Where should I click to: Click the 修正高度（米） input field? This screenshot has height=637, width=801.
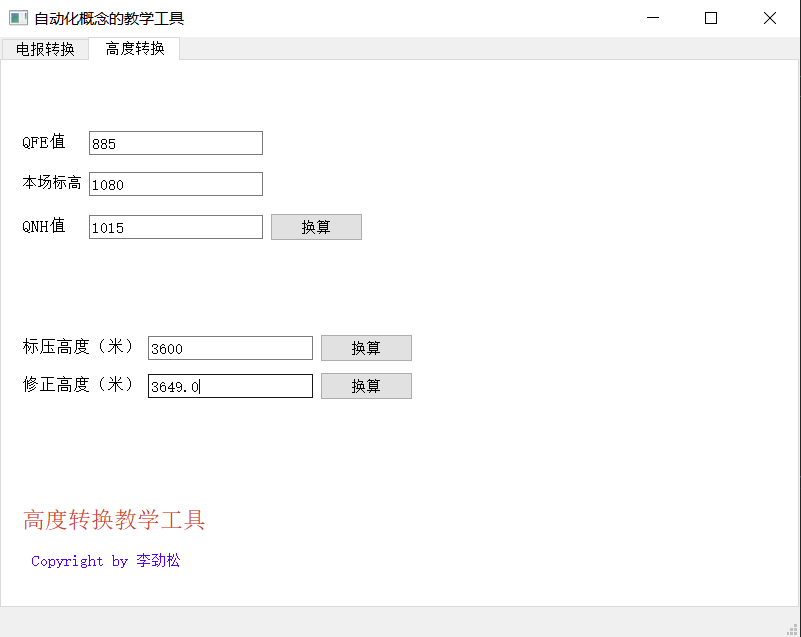click(230, 385)
